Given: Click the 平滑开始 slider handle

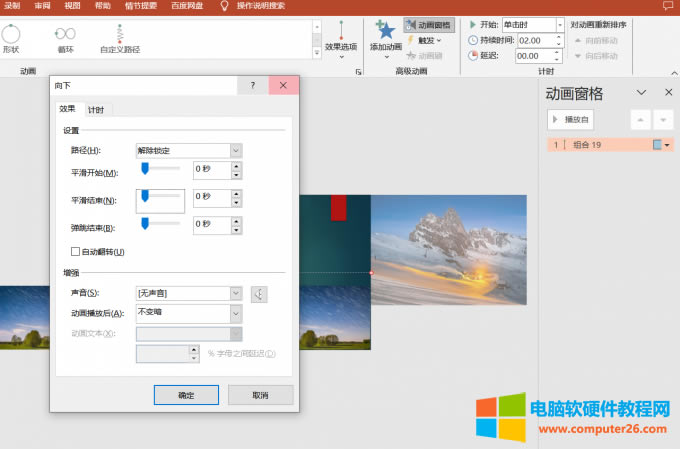Looking at the screenshot, I should tap(145, 169).
